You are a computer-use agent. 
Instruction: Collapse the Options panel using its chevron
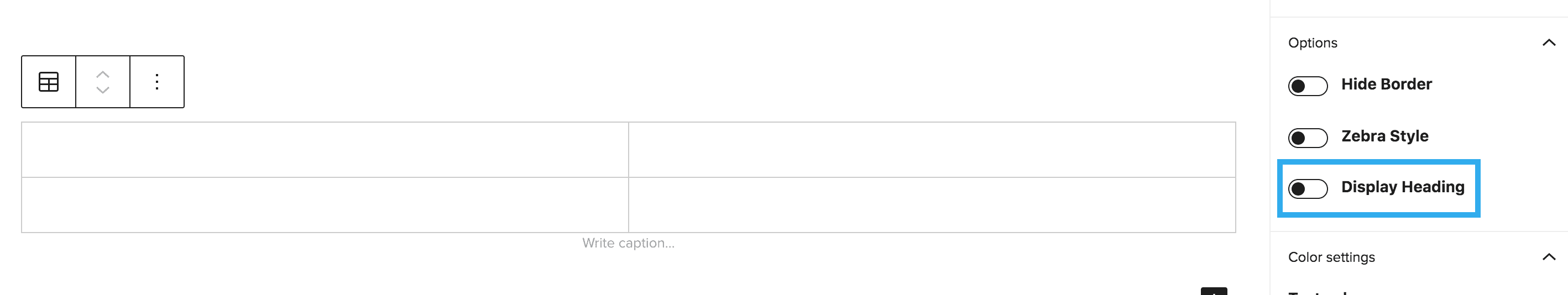coord(1549,43)
